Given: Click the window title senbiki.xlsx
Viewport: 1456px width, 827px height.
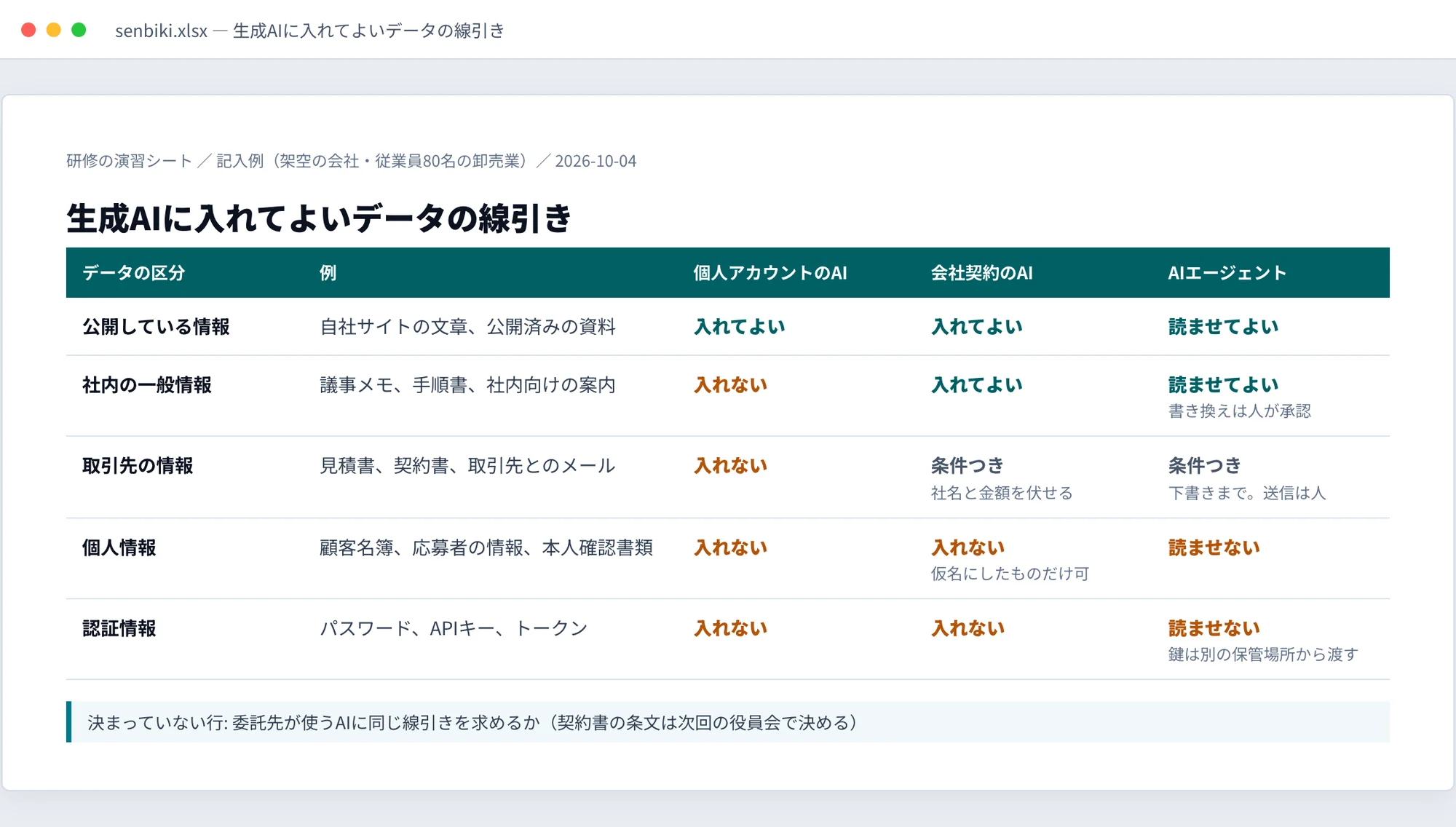Looking at the screenshot, I should [309, 31].
